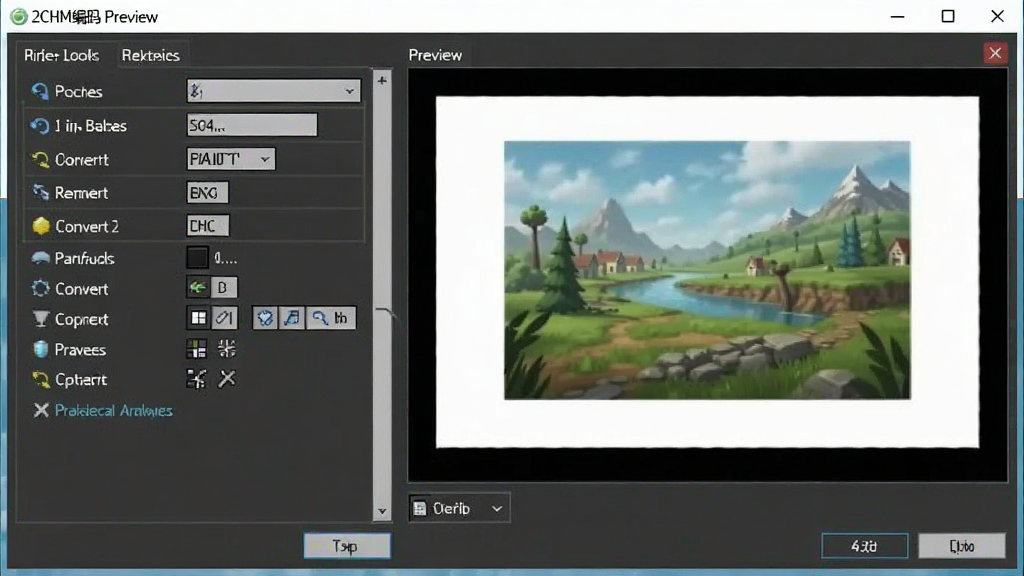Click the starburst icon in Pravees row
Image resolution: width=1024 pixels, height=576 pixels.
click(x=227, y=349)
